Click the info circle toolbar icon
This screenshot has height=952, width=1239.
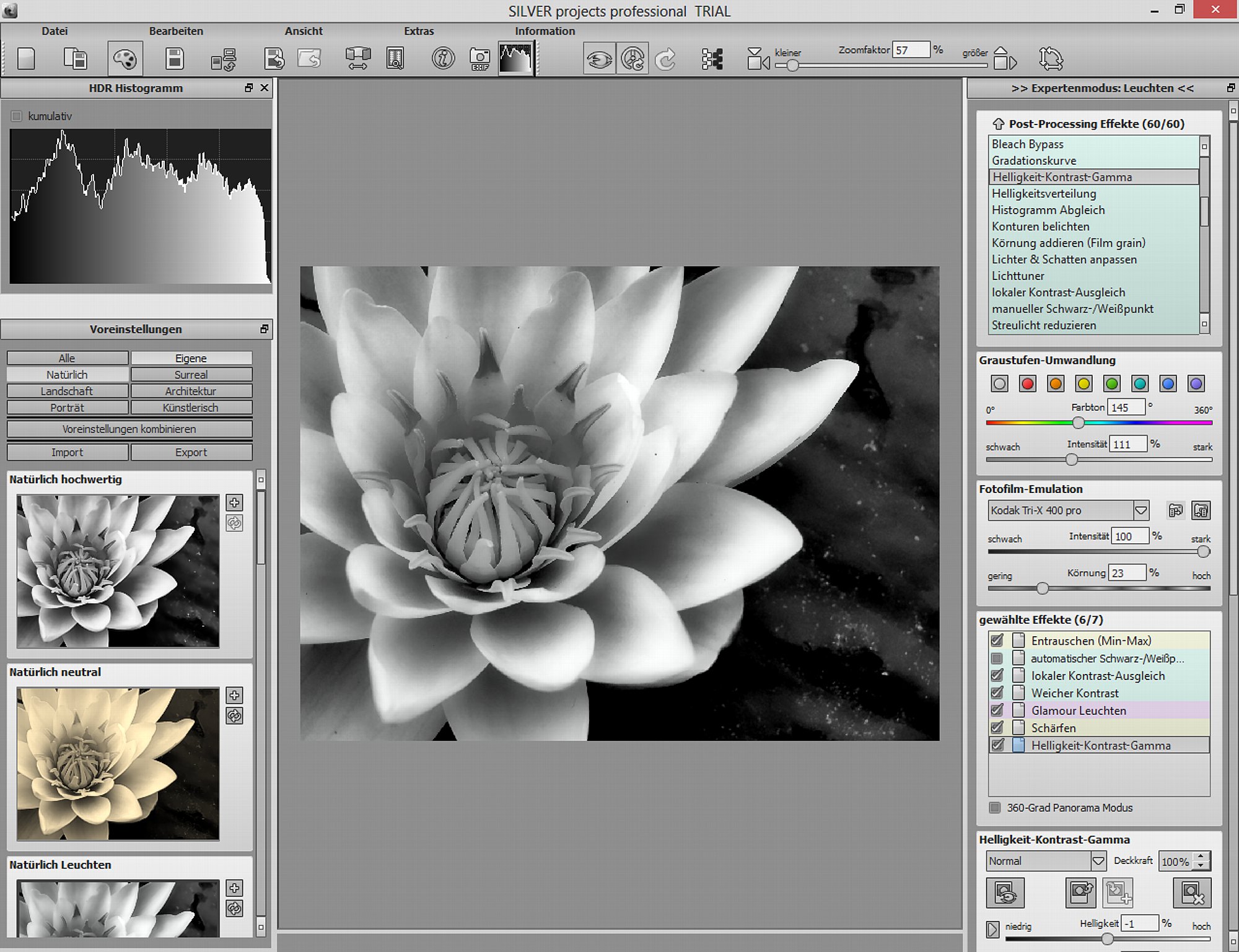tap(443, 59)
